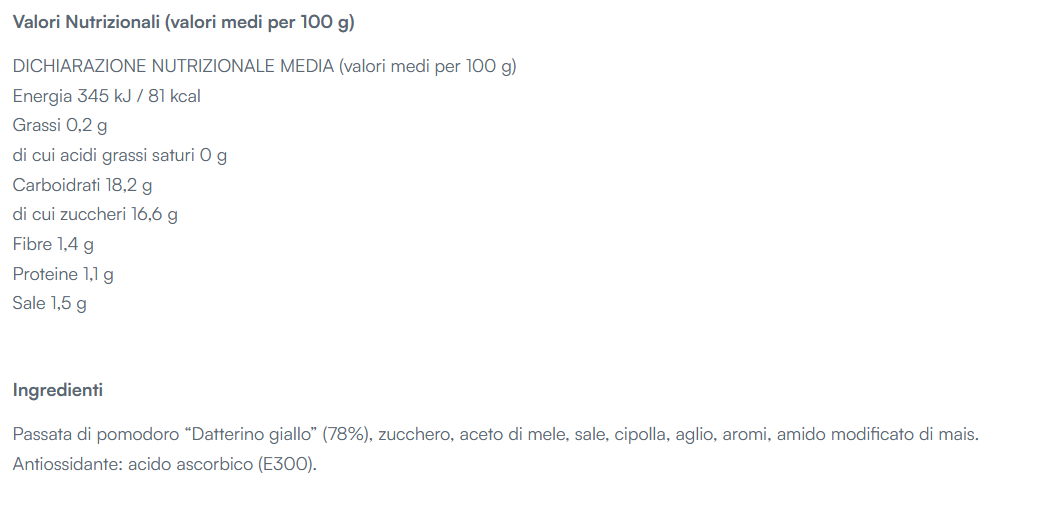The width and height of the screenshot is (1058, 513).
Task: Click the acido ascorbico (E300) text
Action: click(222, 465)
